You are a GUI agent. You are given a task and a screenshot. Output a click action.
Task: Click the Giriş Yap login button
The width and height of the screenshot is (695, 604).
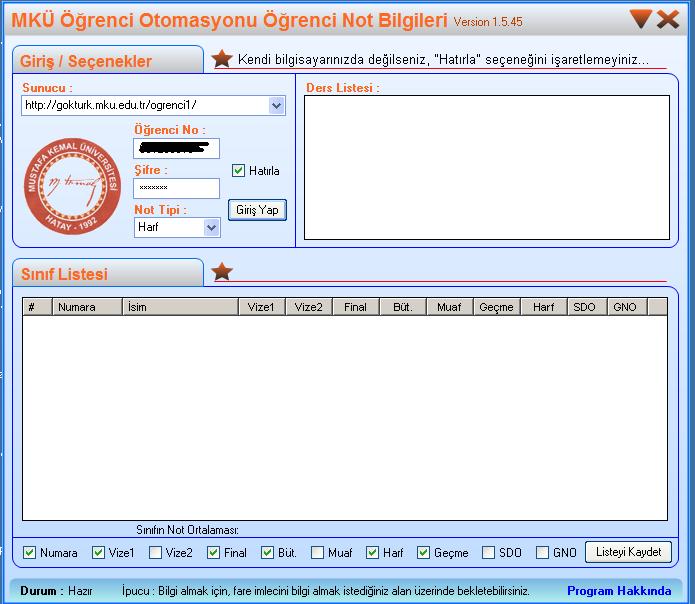[x=257, y=210]
